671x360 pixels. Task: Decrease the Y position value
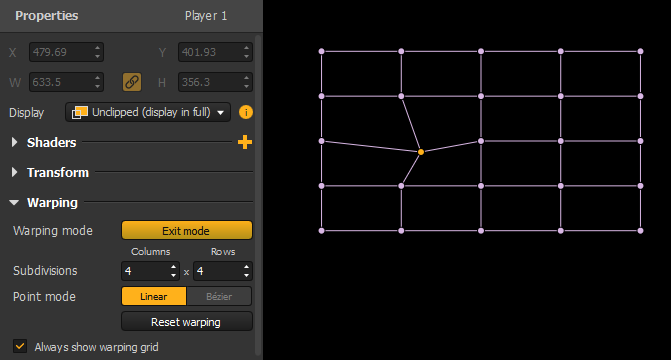pos(246,57)
